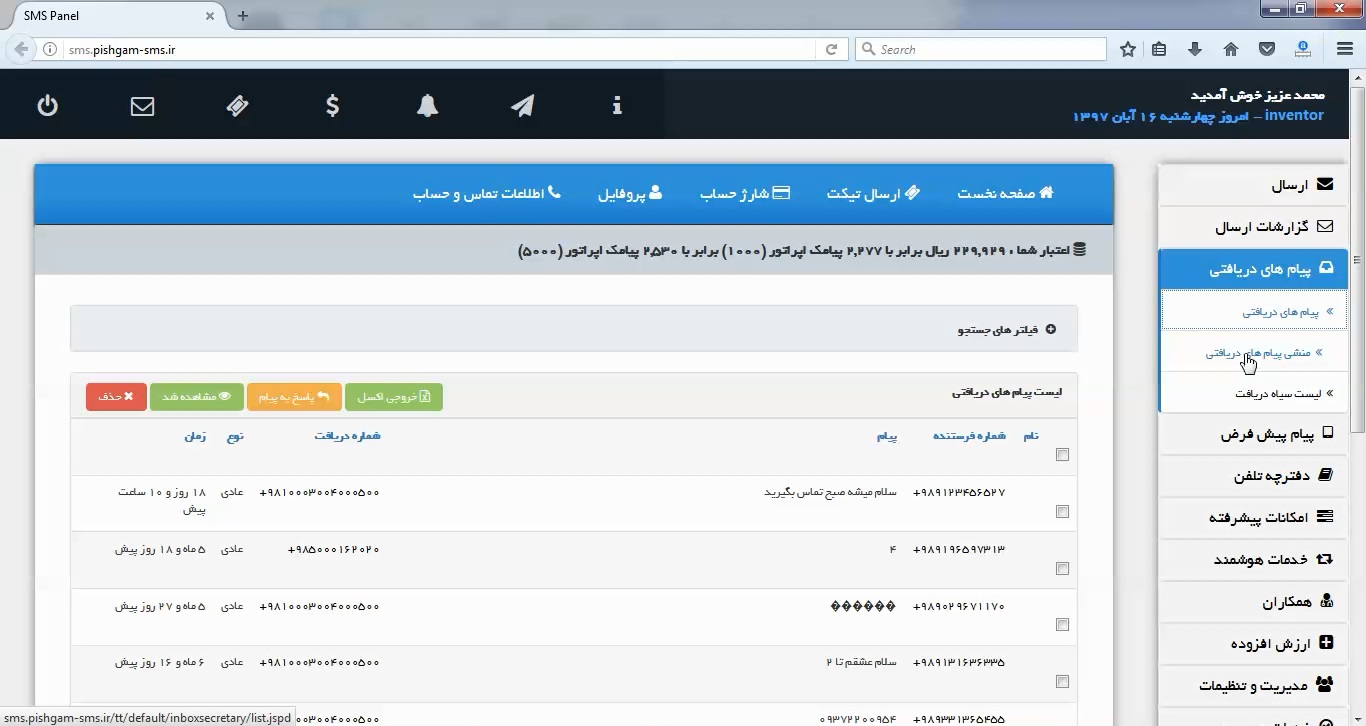1366x726 pixels.
Task: Click the site information icon in address bar
Action: click(50, 49)
